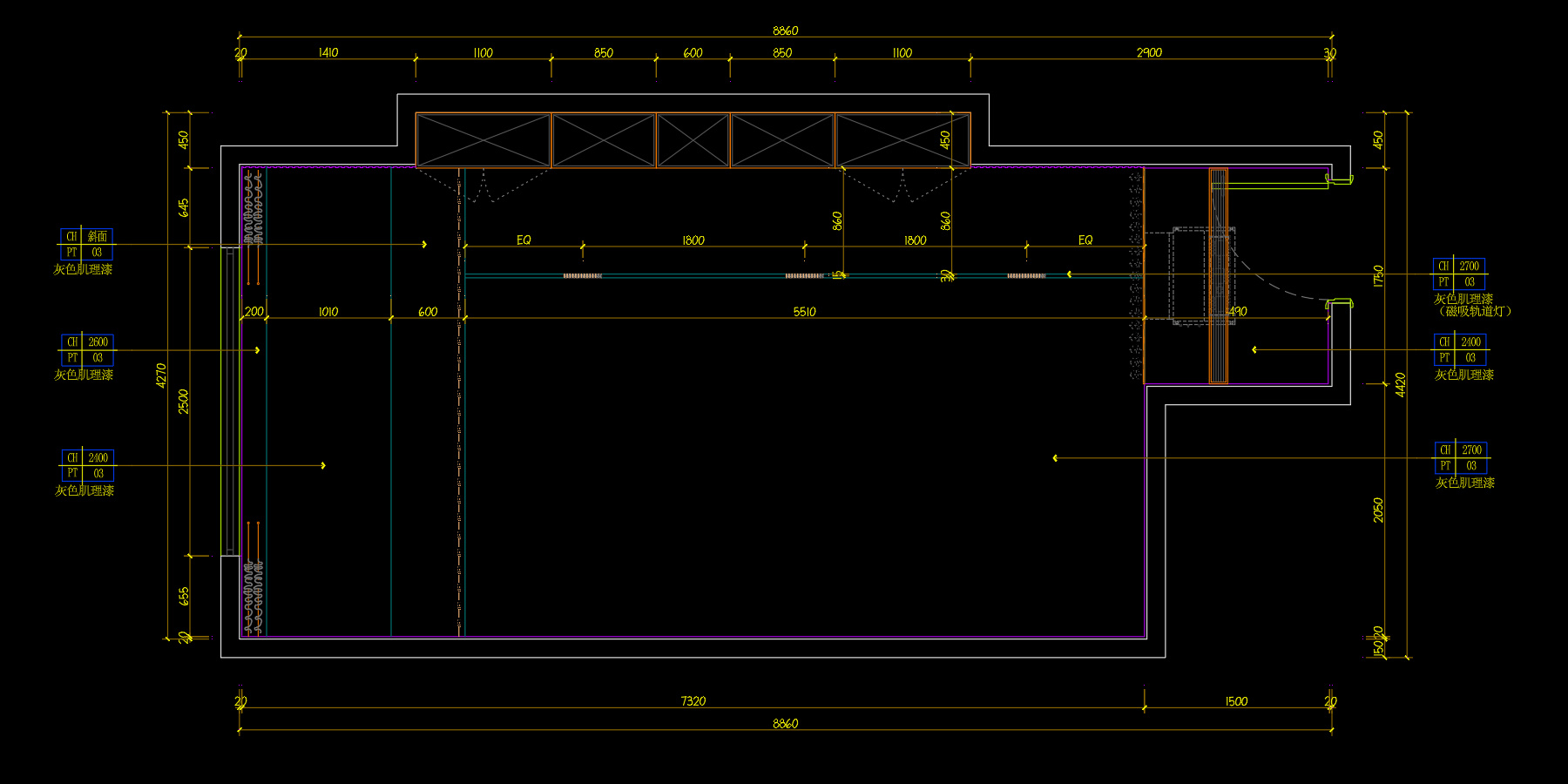Click the CH 2600 ceiling tag

[86, 350]
